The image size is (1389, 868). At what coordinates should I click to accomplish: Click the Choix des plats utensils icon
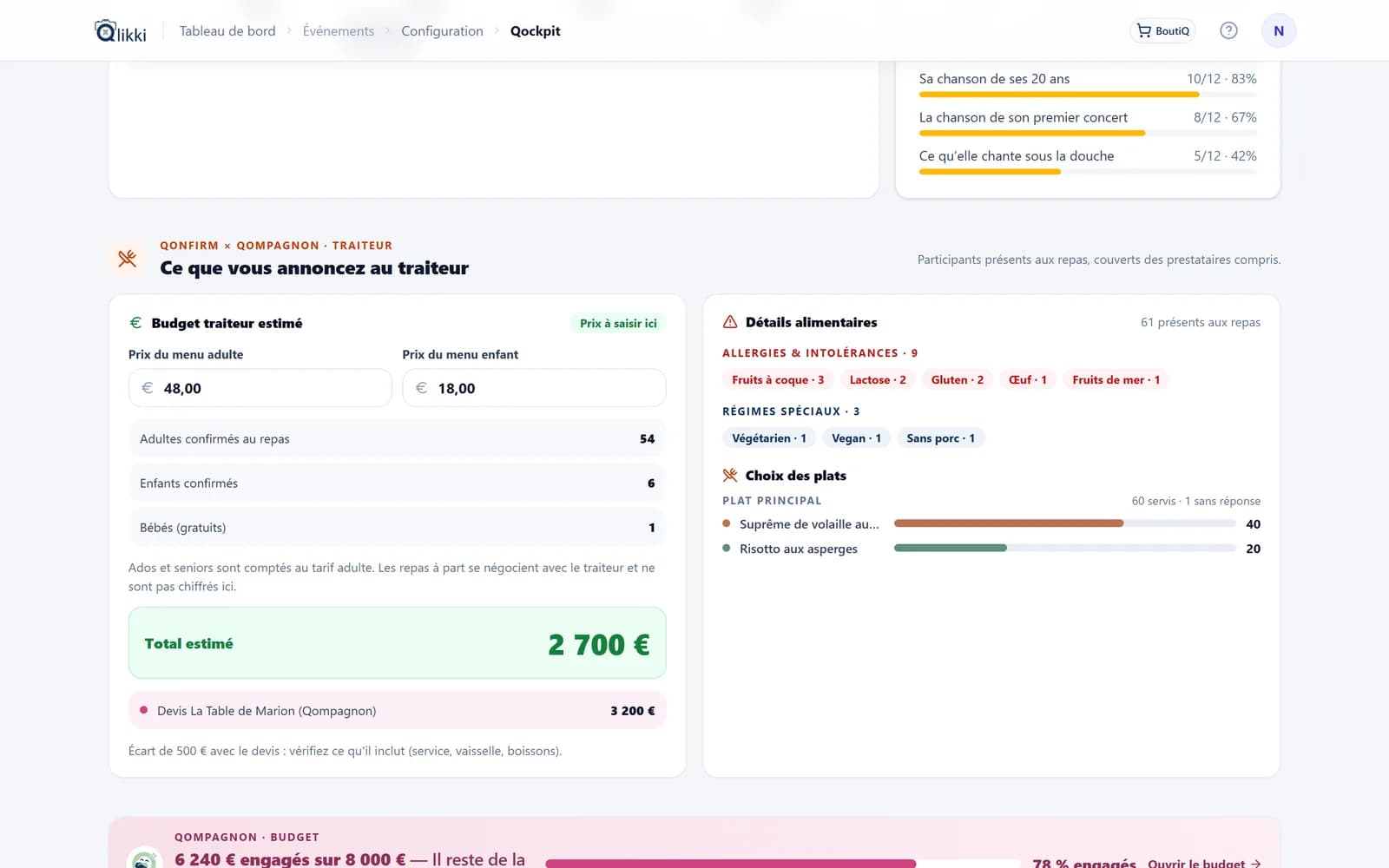pos(730,476)
